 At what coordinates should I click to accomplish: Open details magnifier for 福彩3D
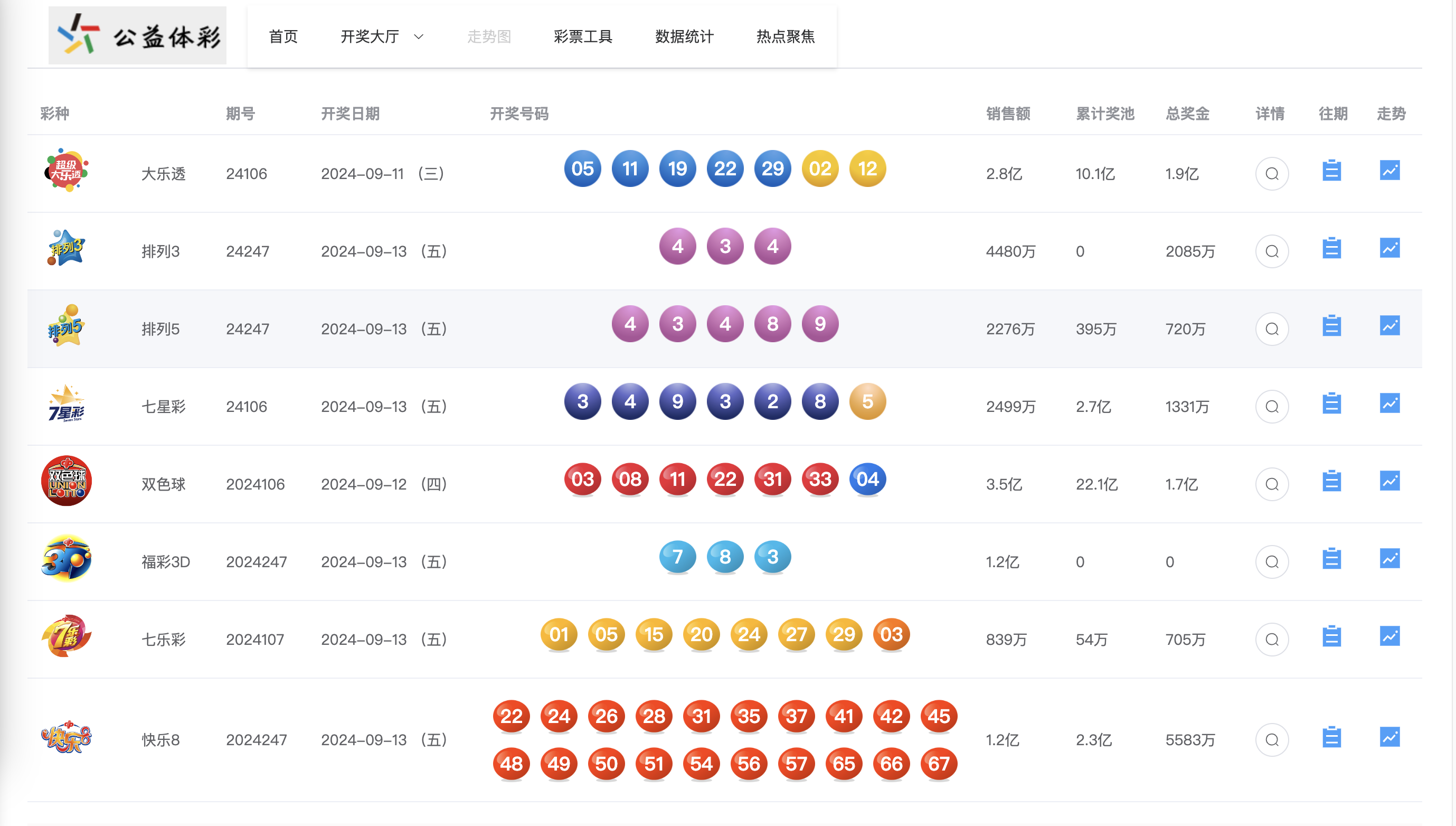1272,562
